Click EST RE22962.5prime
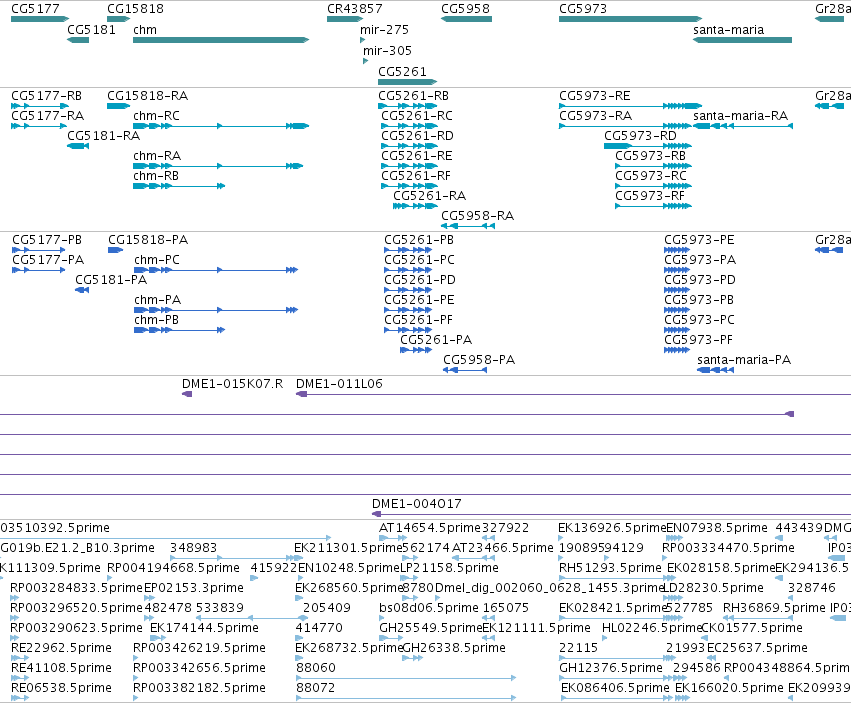Screen dimensions: 851x703 pos(61,648)
